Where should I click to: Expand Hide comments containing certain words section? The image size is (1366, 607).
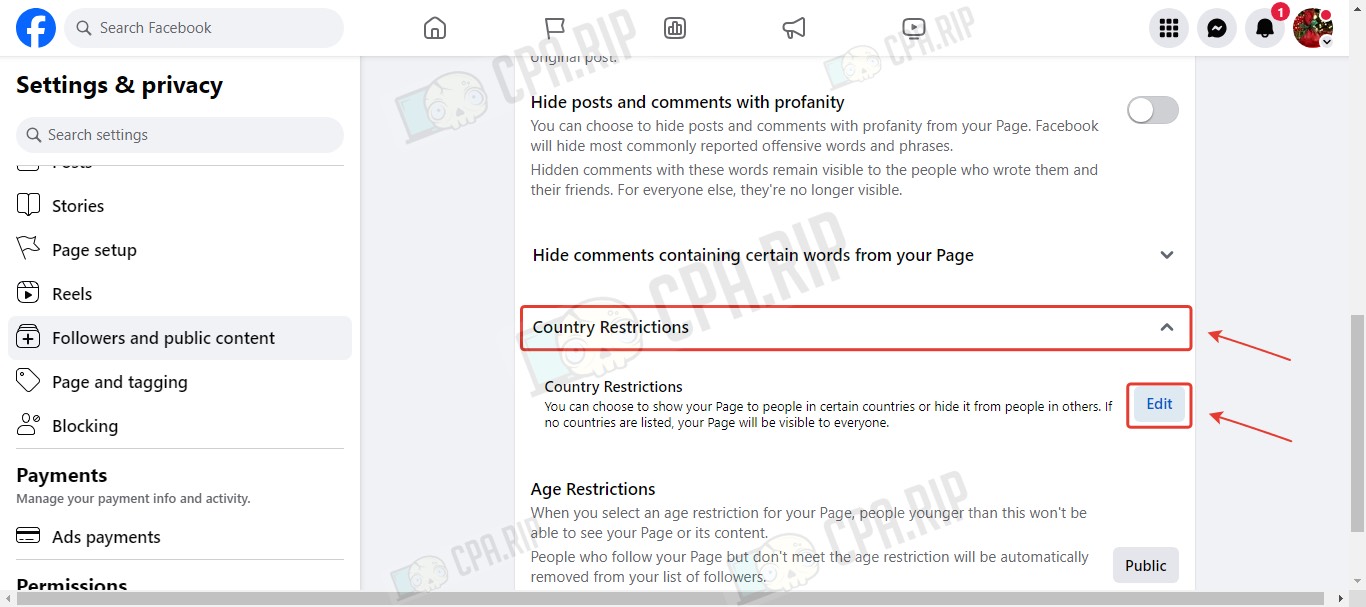855,255
